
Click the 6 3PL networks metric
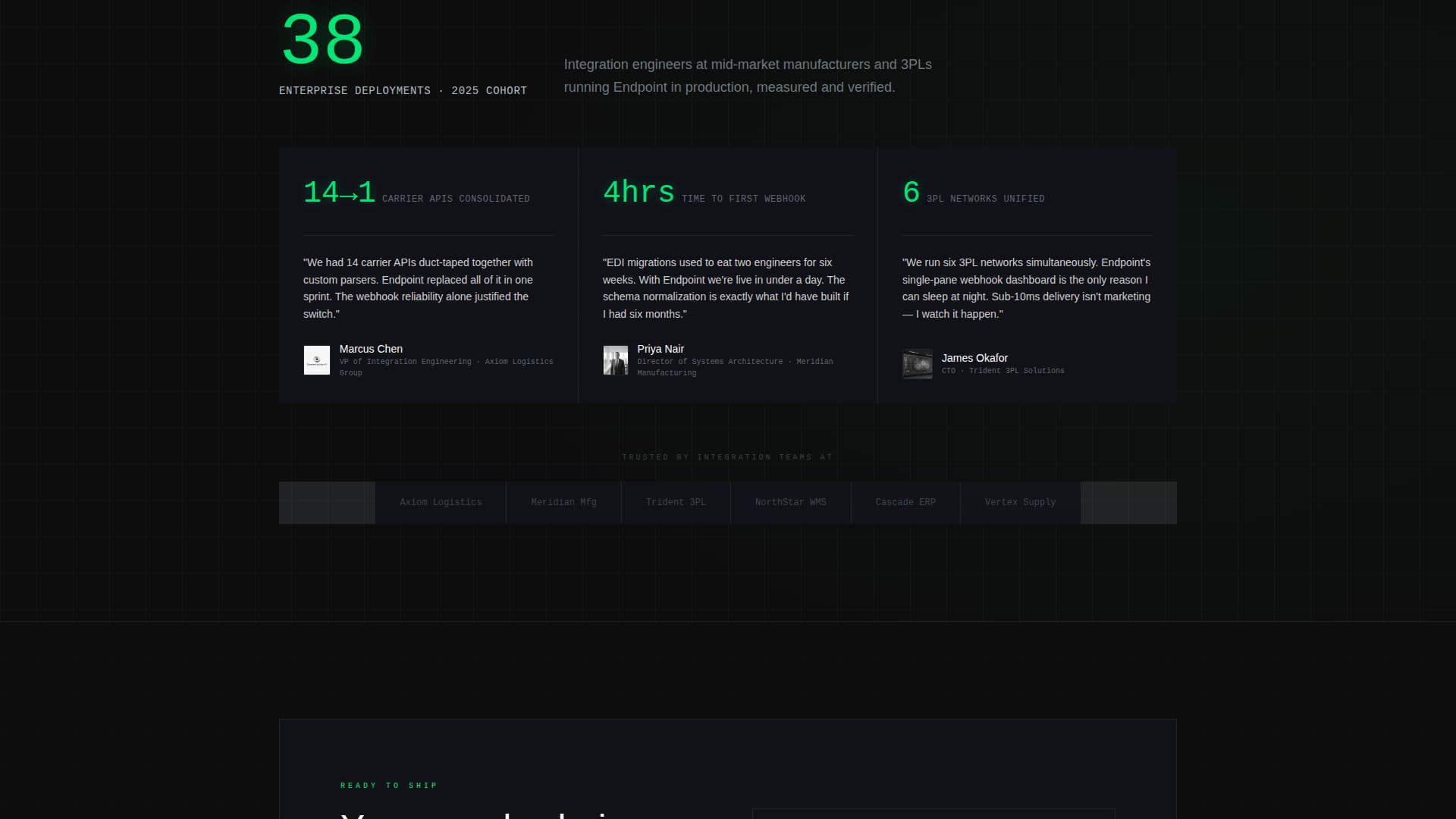[x=911, y=193]
